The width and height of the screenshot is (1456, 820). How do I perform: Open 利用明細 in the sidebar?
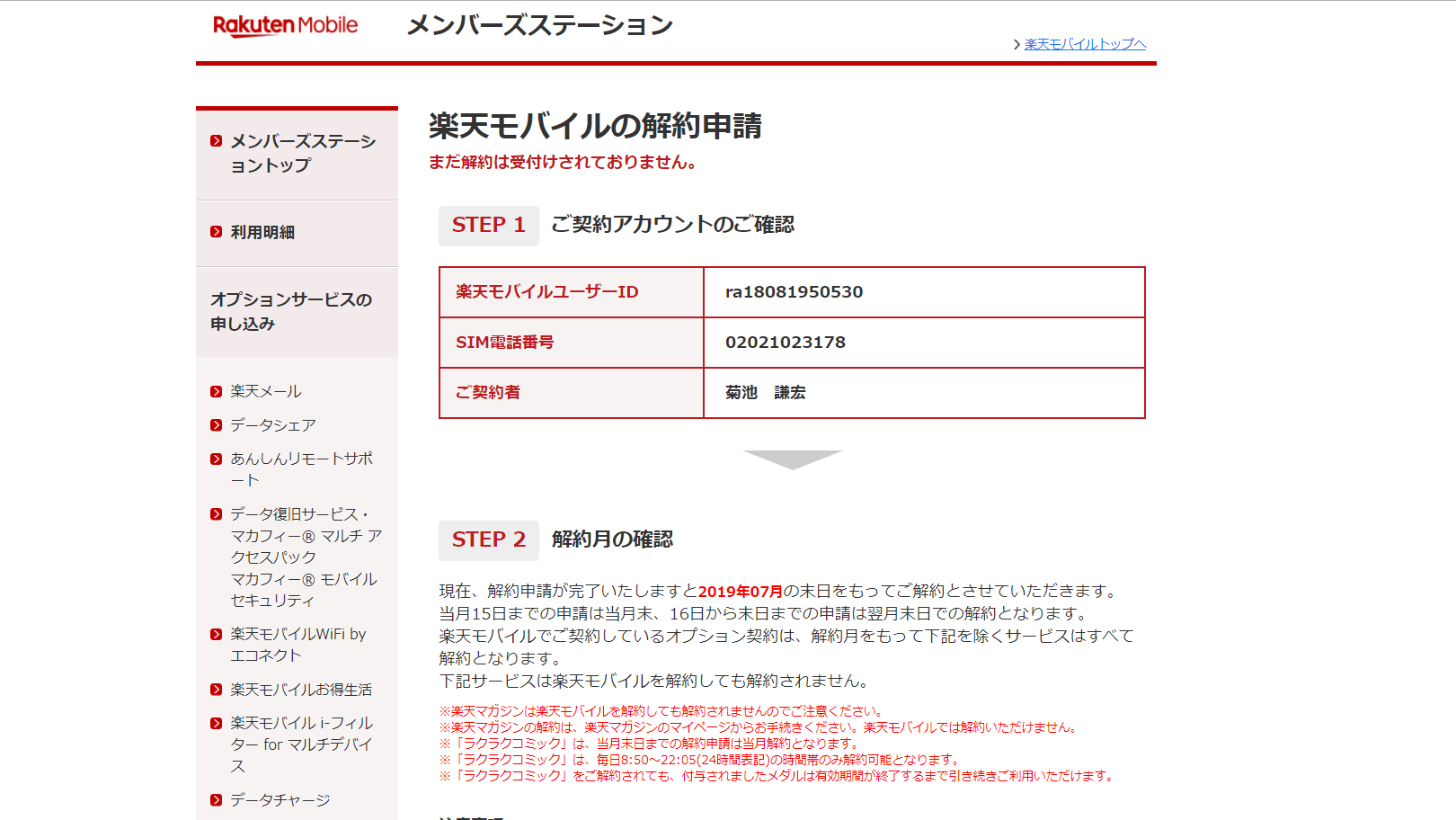[x=262, y=232]
